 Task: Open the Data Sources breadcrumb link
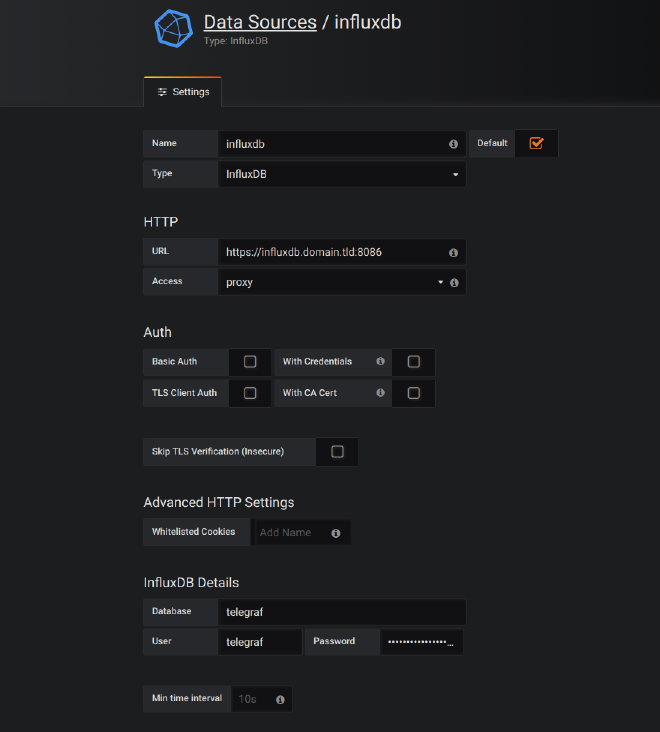click(x=258, y=21)
